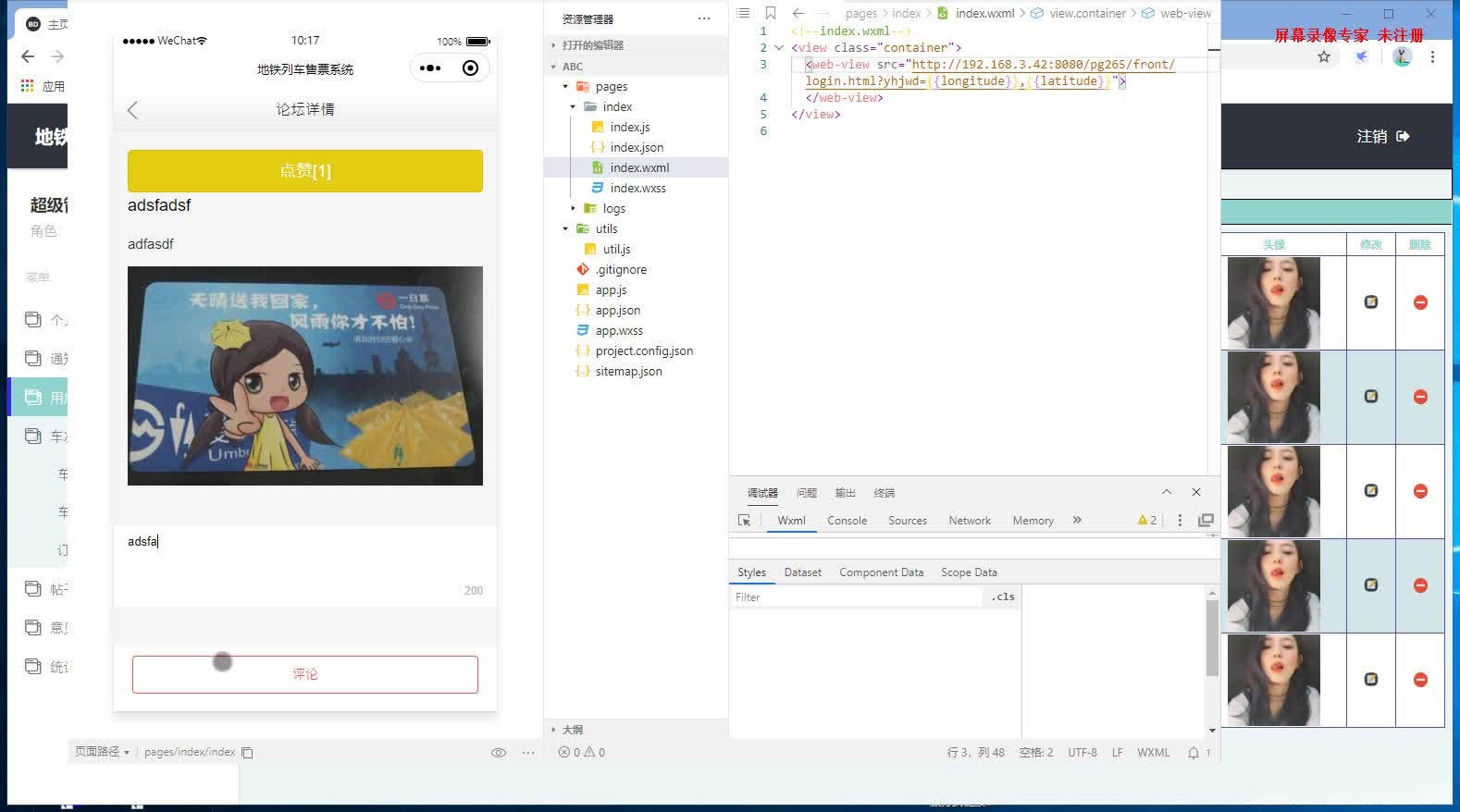Click 注销 logout in the browser page
This screenshot has width=1460, height=812.
point(1382,136)
